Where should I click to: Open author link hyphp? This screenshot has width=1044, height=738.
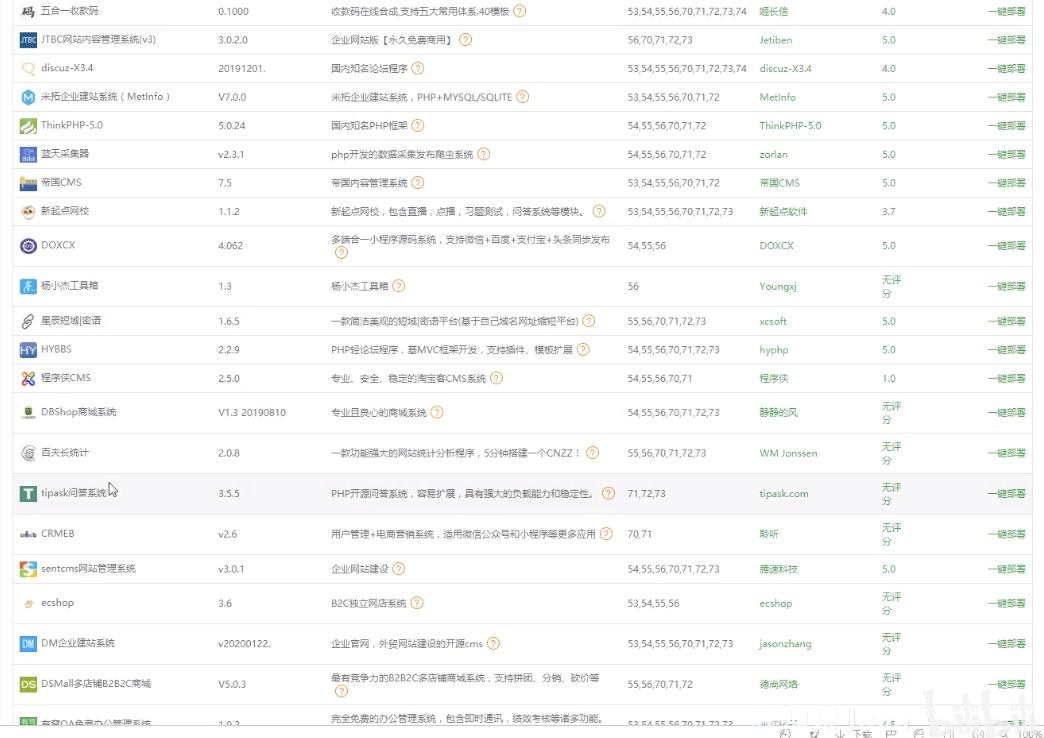point(774,350)
